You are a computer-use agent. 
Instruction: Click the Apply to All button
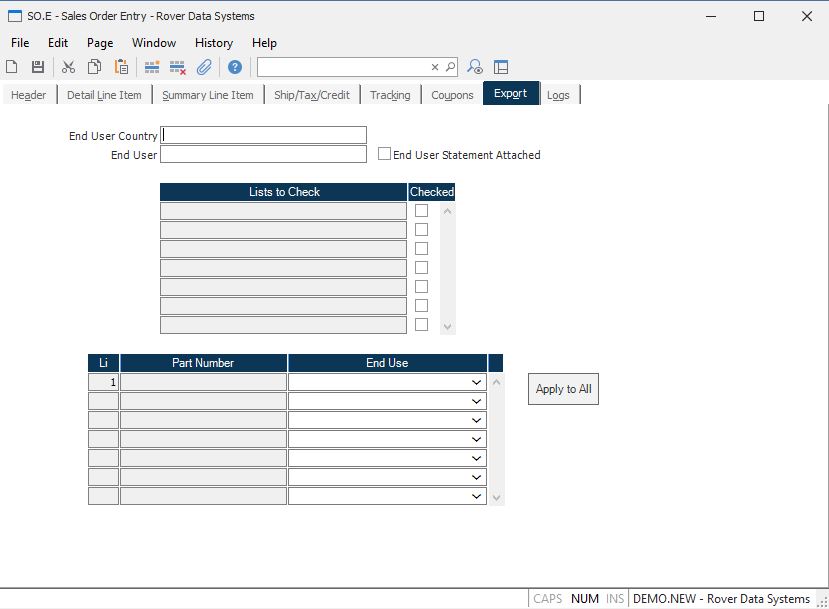[x=563, y=389]
